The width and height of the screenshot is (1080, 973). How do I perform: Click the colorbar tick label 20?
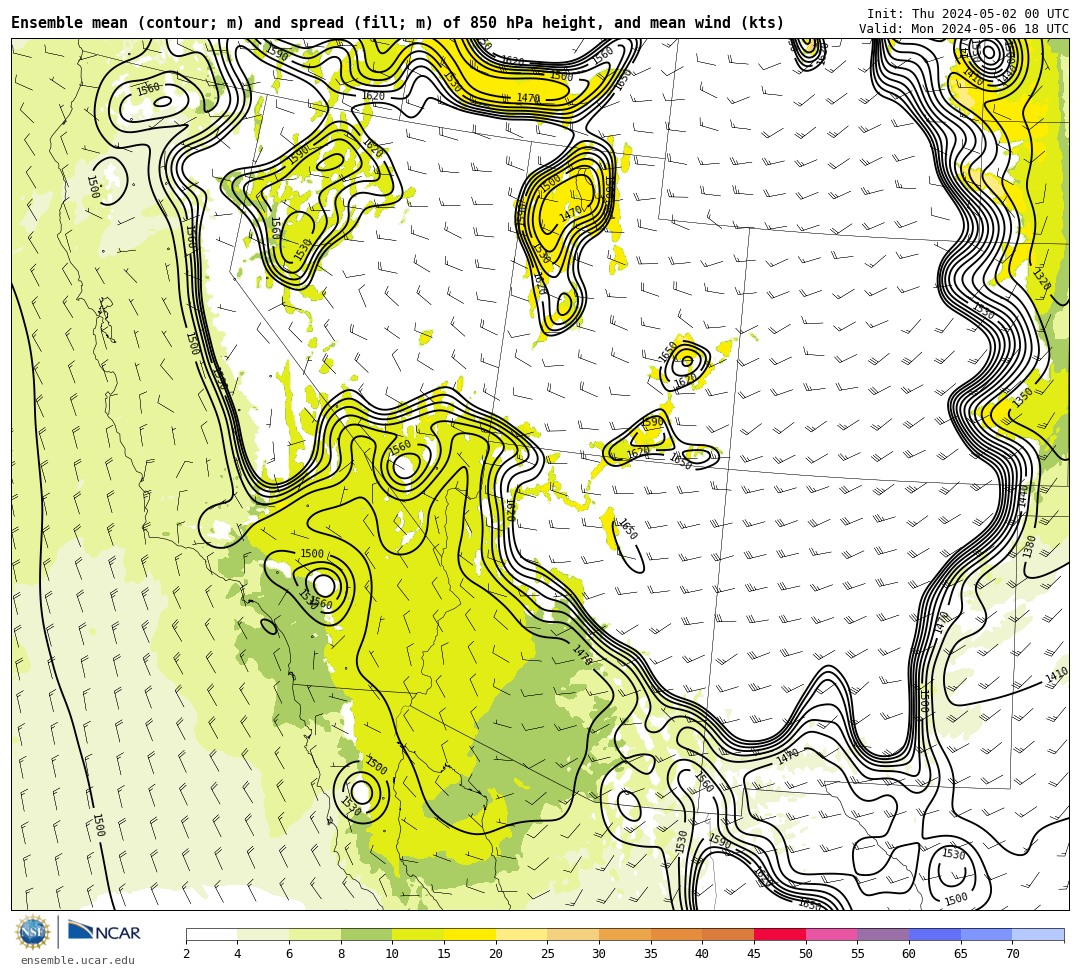tap(496, 954)
